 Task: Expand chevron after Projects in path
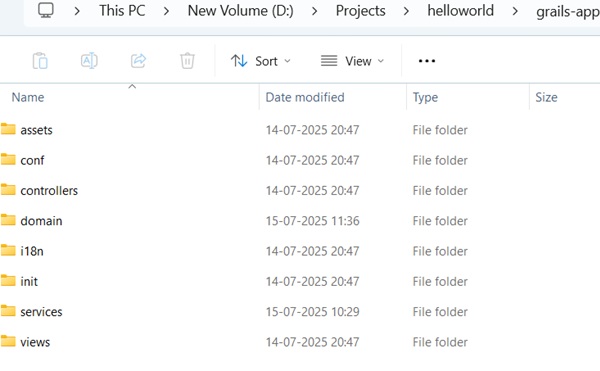(406, 11)
